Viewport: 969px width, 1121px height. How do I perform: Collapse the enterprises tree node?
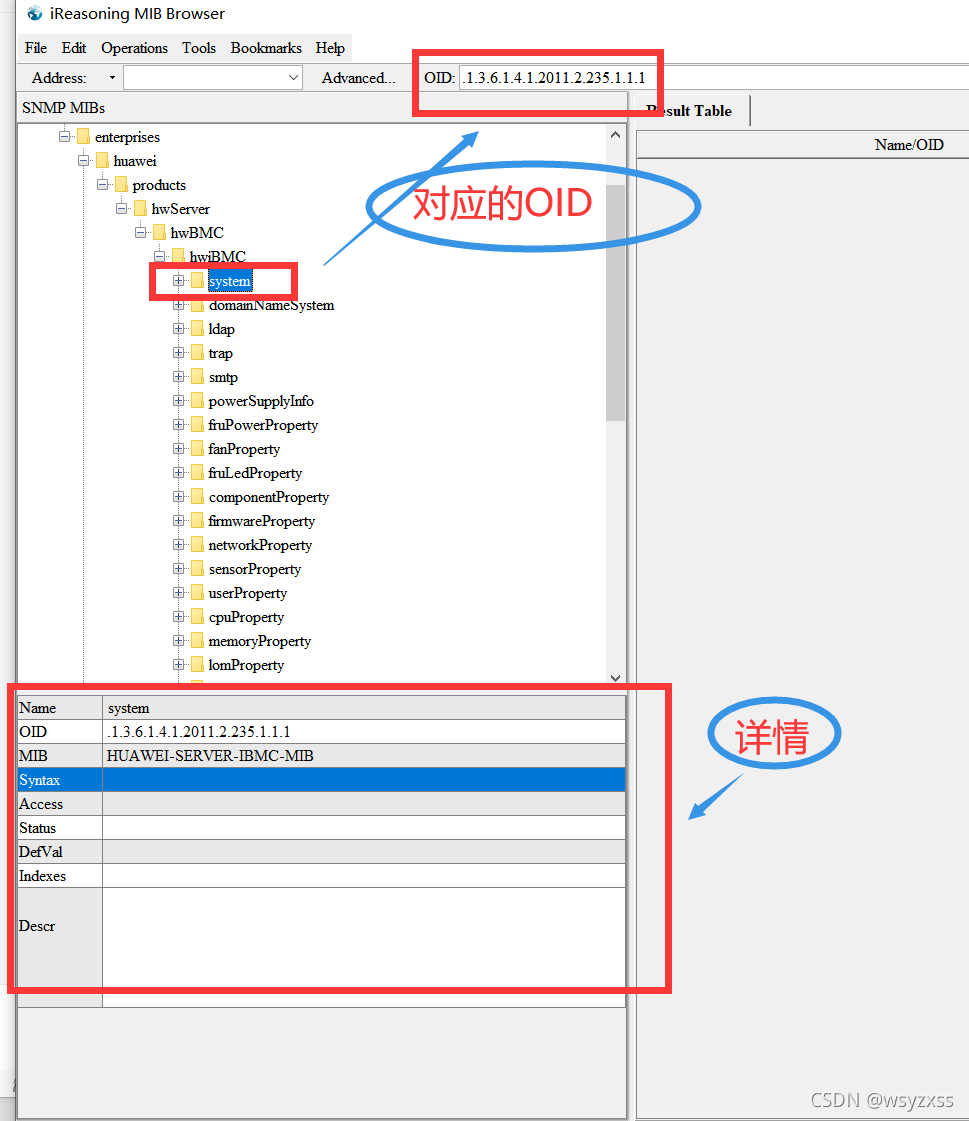(64, 136)
